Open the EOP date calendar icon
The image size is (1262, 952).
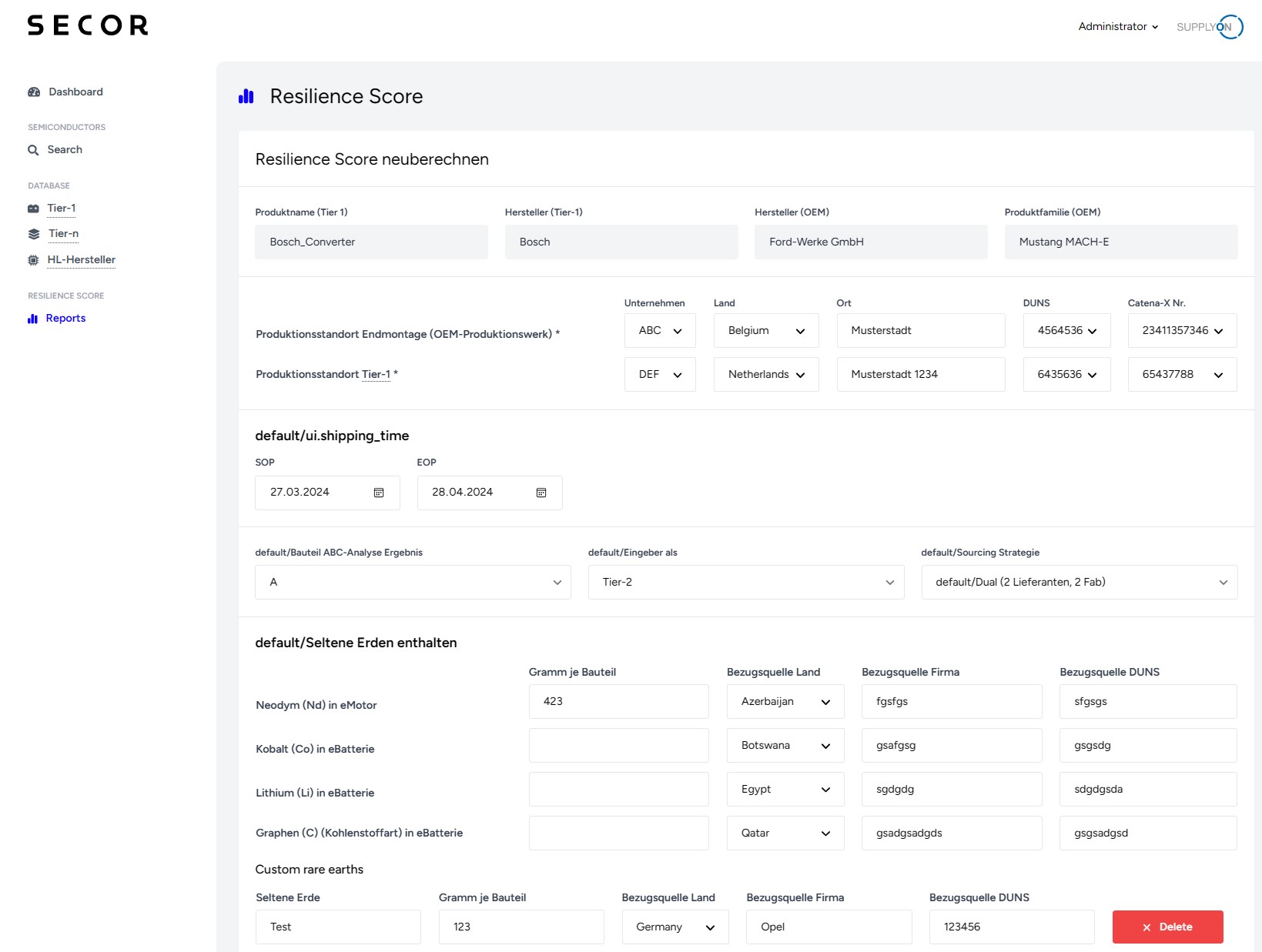541,493
